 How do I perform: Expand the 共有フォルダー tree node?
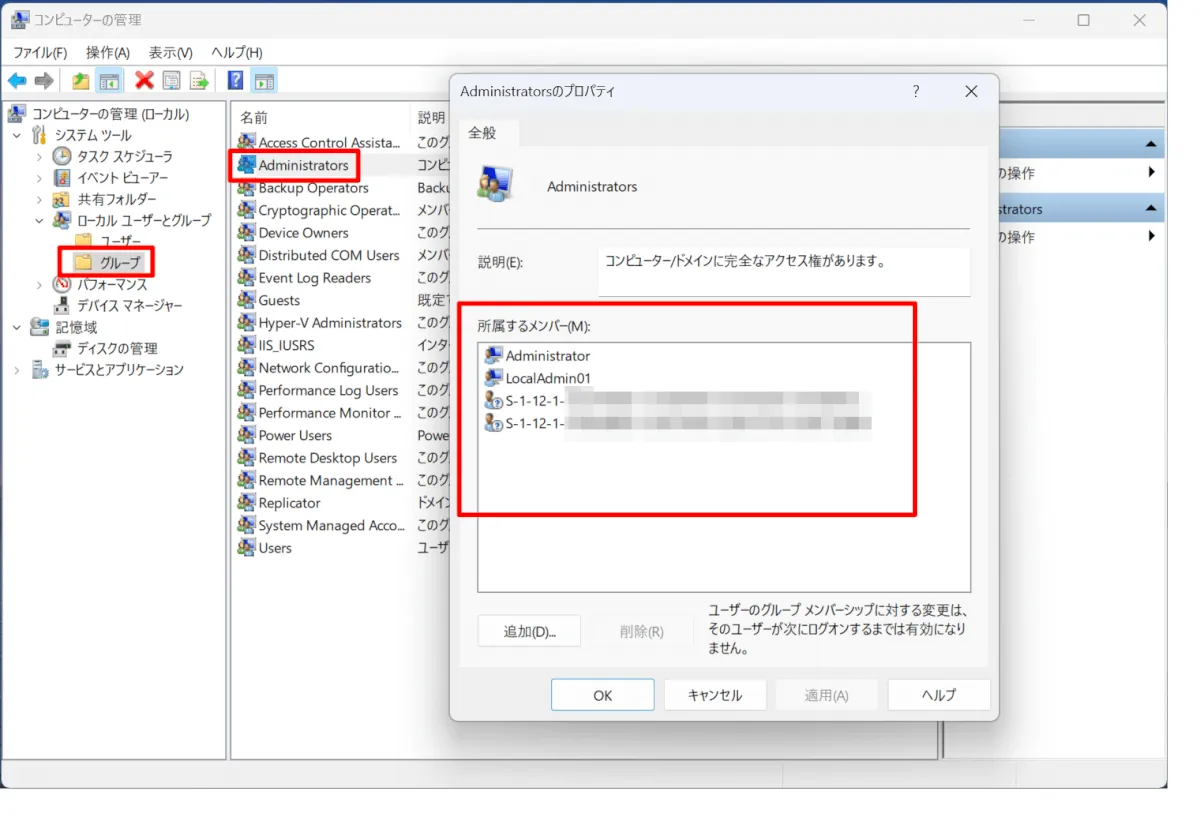click(39, 199)
